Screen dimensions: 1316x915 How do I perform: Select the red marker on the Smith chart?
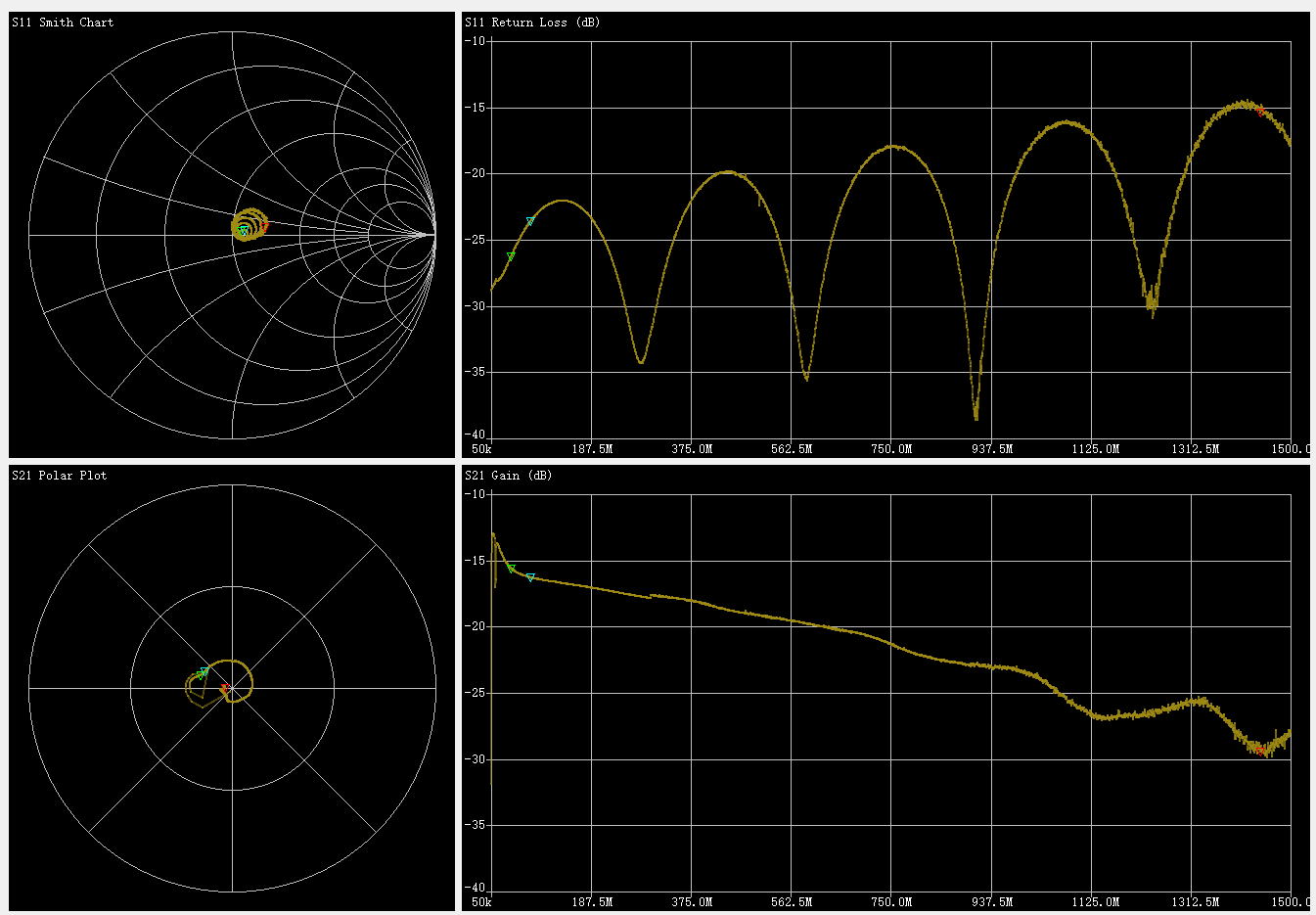pos(265,225)
